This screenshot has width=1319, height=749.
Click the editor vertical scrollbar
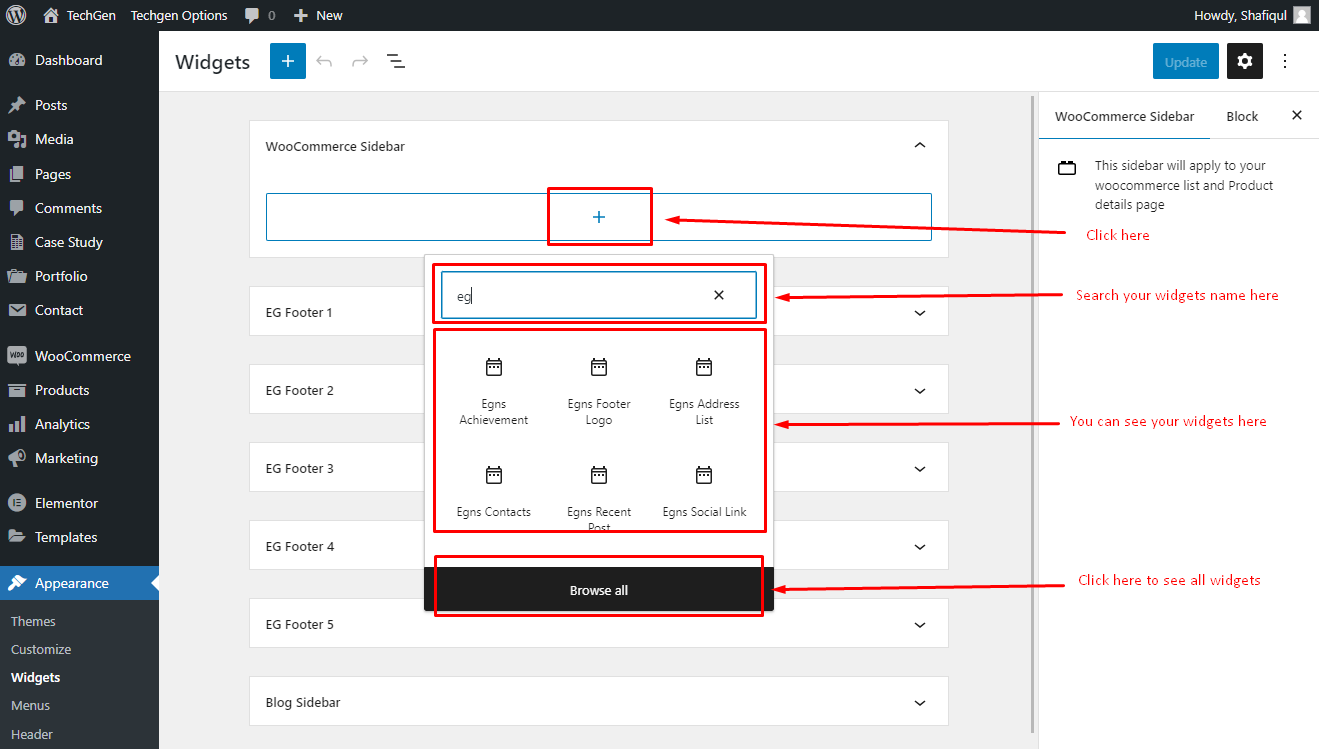click(x=1033, y=415)
